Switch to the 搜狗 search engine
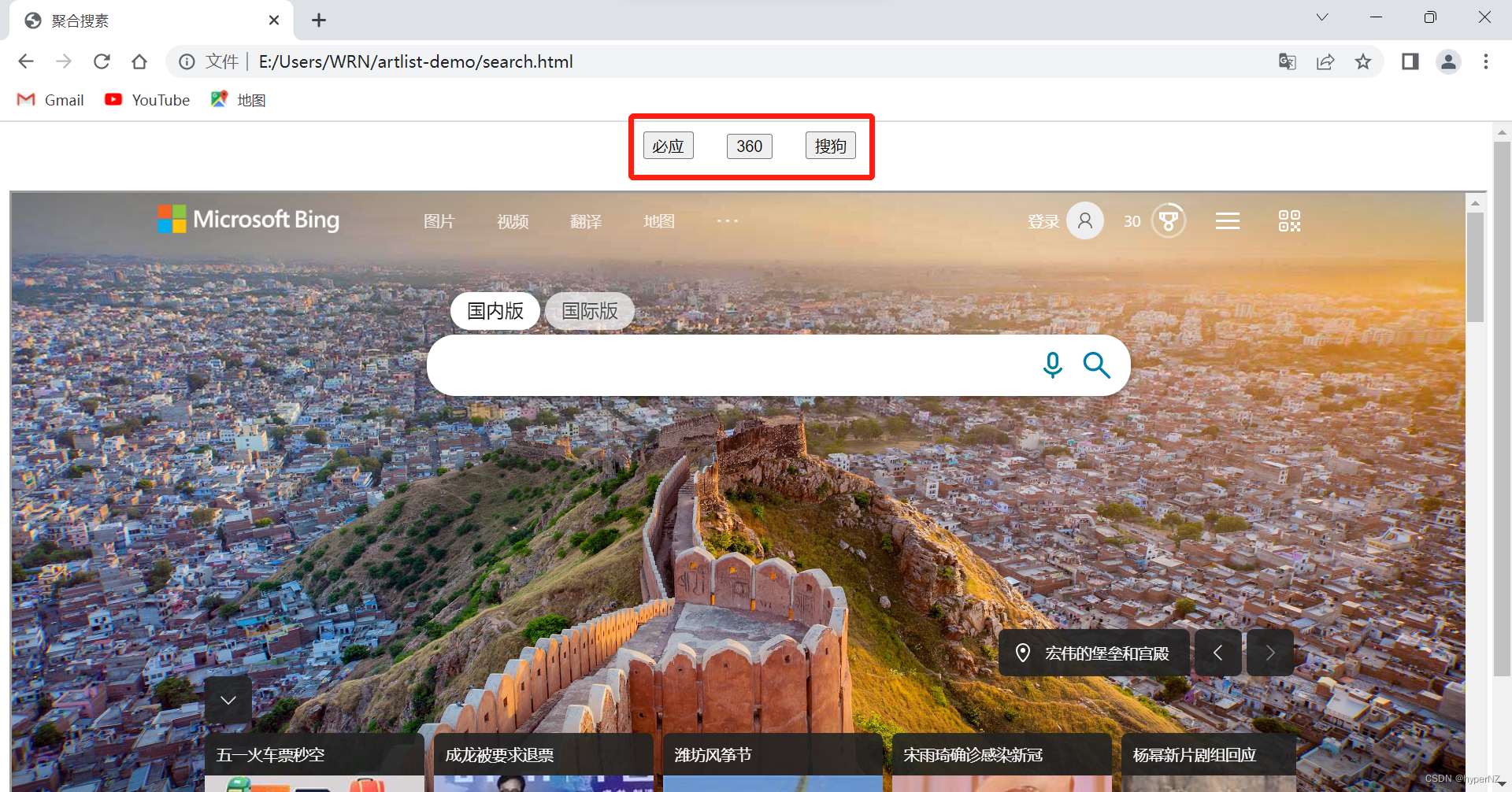Screen dimensions: 1512x792 830,146
